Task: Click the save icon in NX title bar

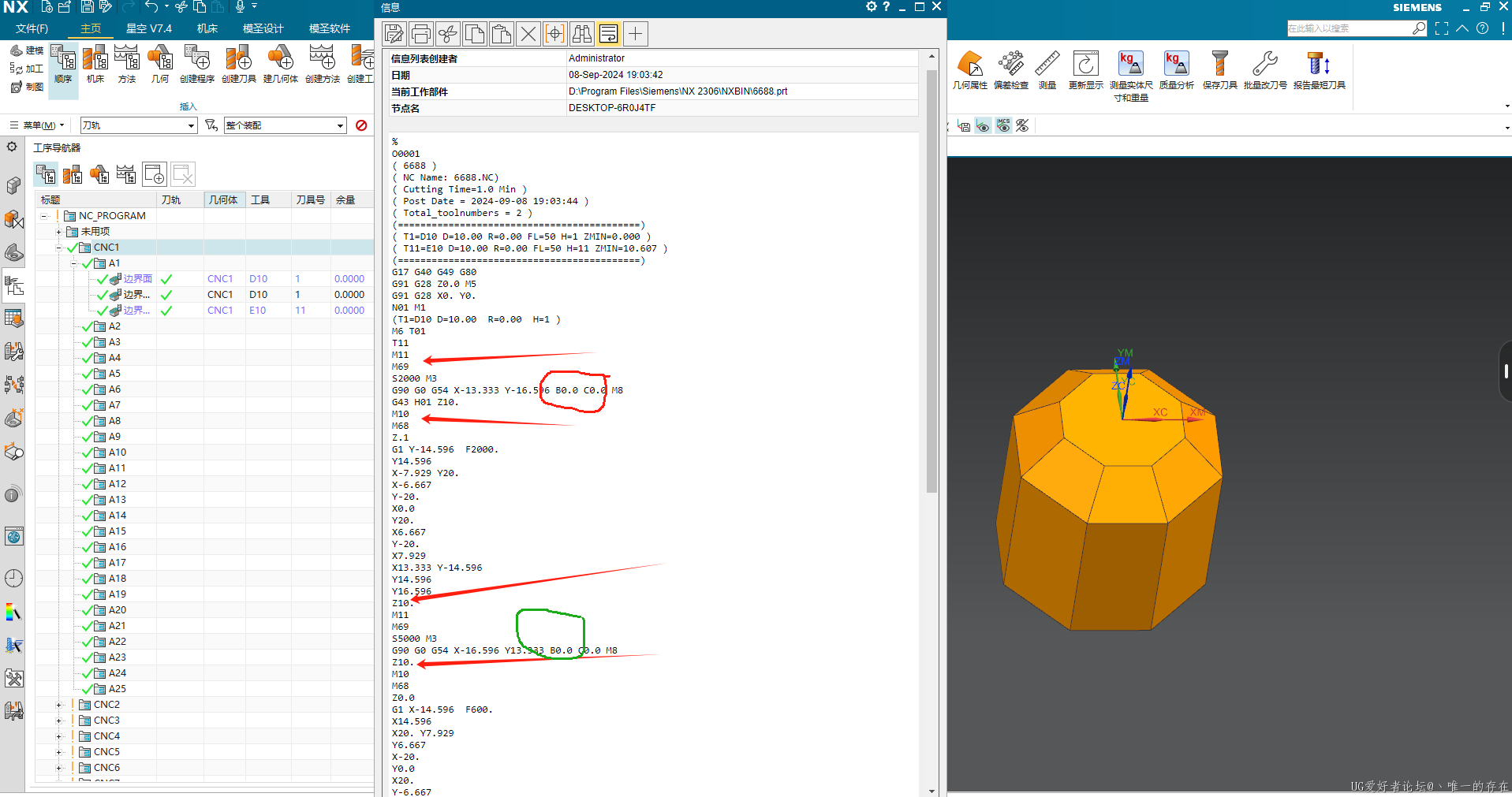Action: point(88,7)
